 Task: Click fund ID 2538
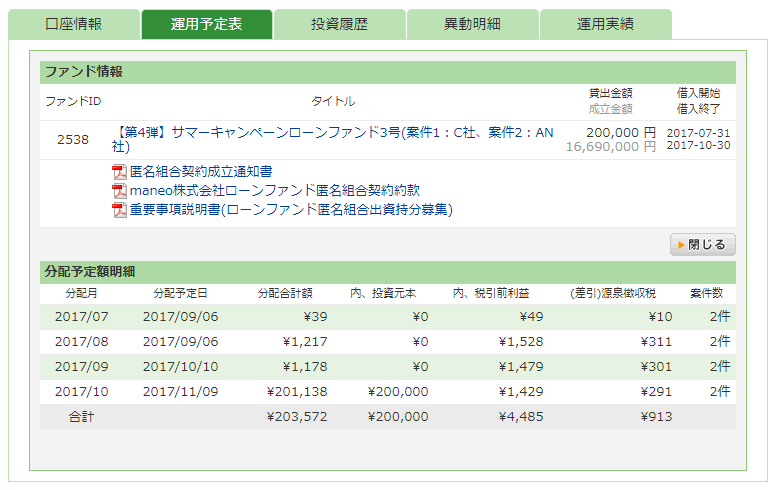(x=73, y=139)
